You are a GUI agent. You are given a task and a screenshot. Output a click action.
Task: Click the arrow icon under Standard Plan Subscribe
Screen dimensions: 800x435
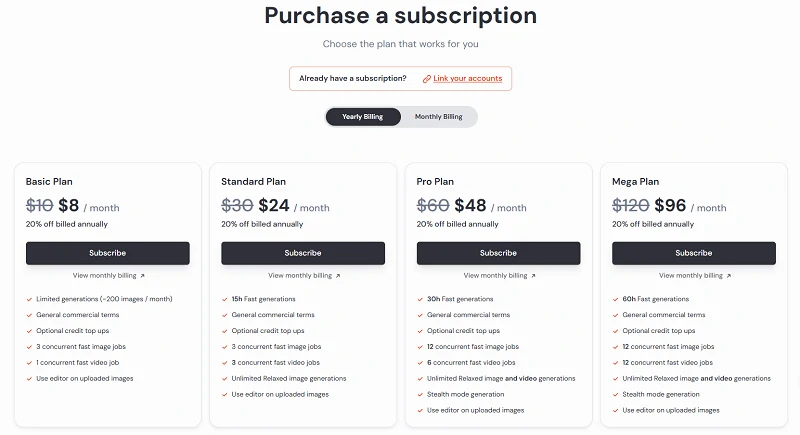(x=337, y=276)
